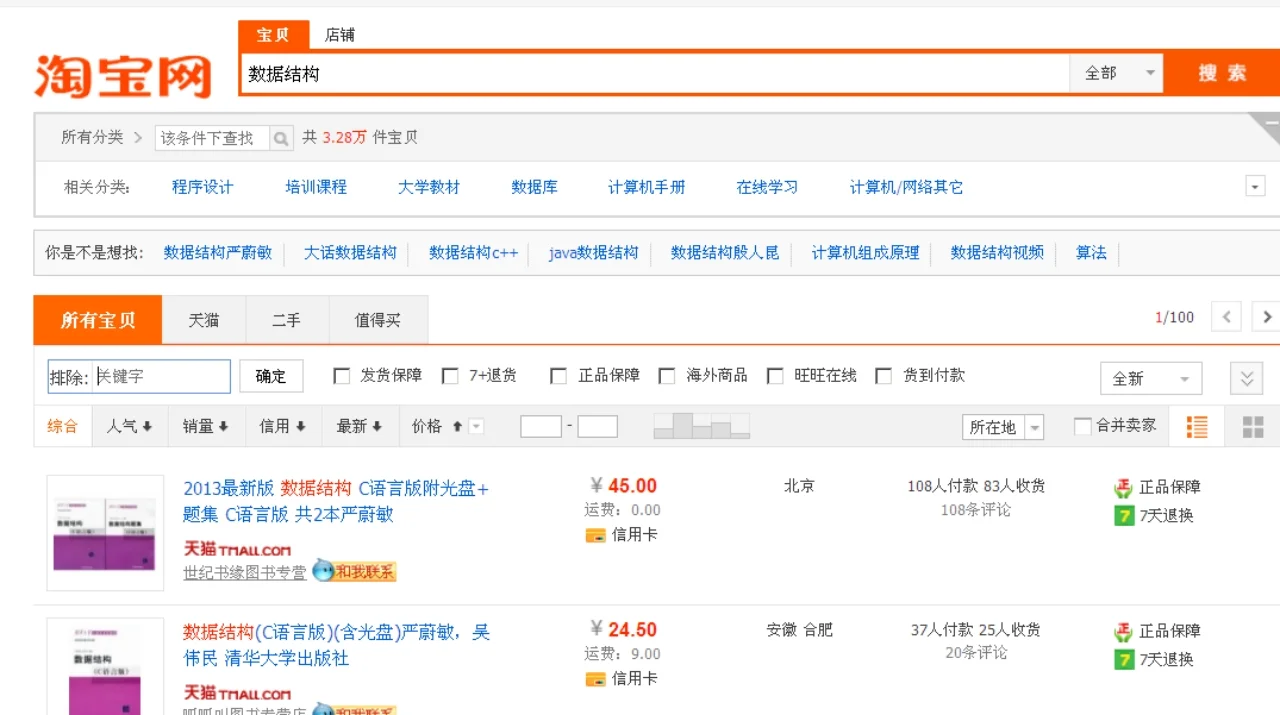Image resolution: width=1280 pixels, height=715 pixels.
Task: Click the 和我联系 Wangwang icon for 世纪书缘图书专营
Action: [355, 571]
